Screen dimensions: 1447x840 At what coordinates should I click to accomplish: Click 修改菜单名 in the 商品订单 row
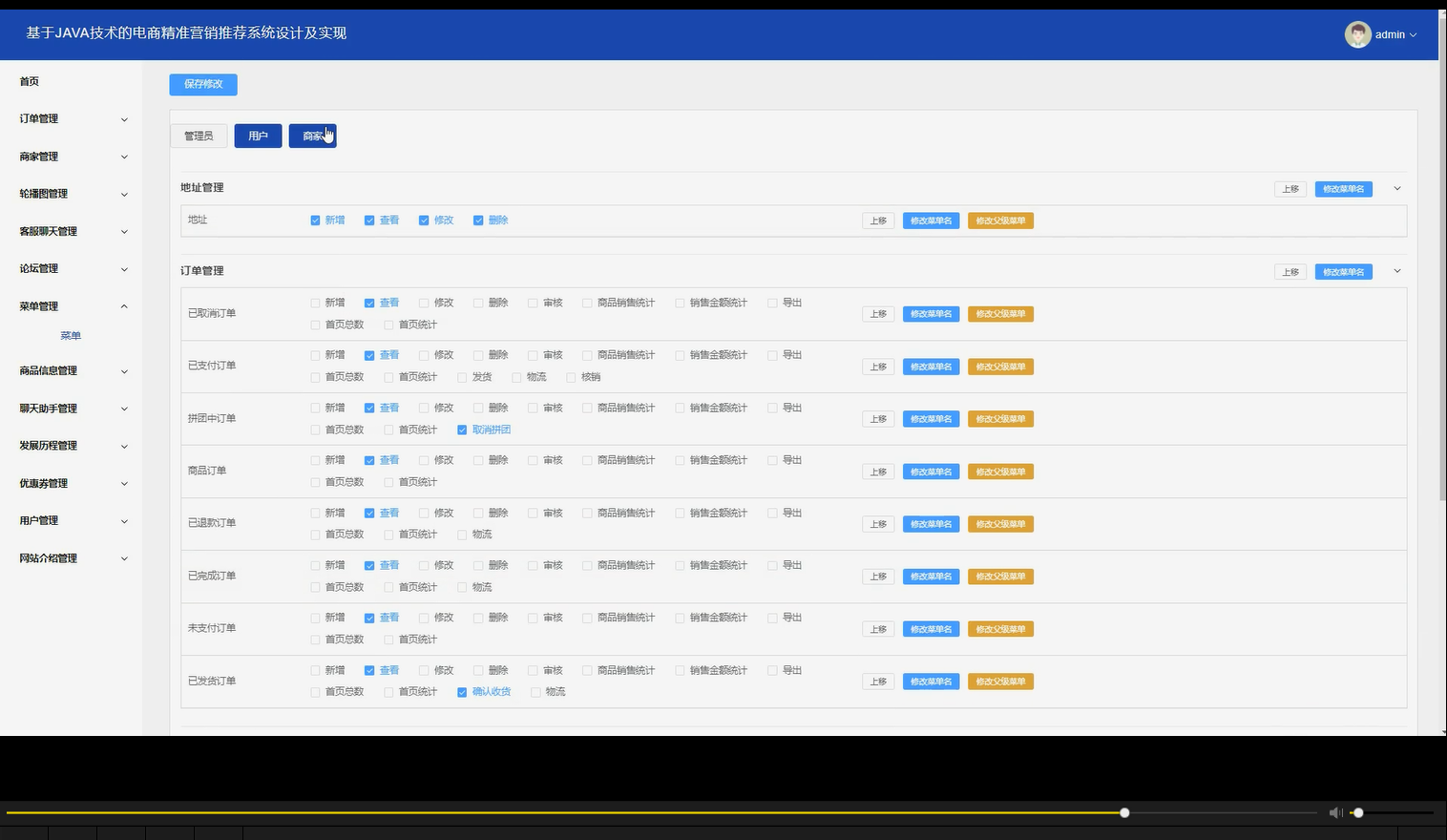pos(931,472)
